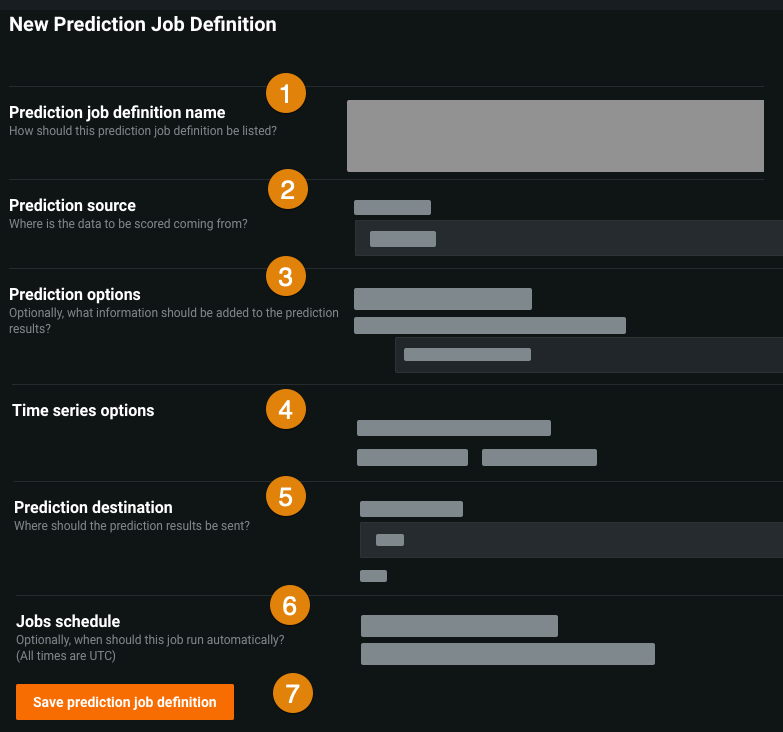Click the orange number 2 callout badge
This screenshot has width=783, height=732.
pos(288,189)
